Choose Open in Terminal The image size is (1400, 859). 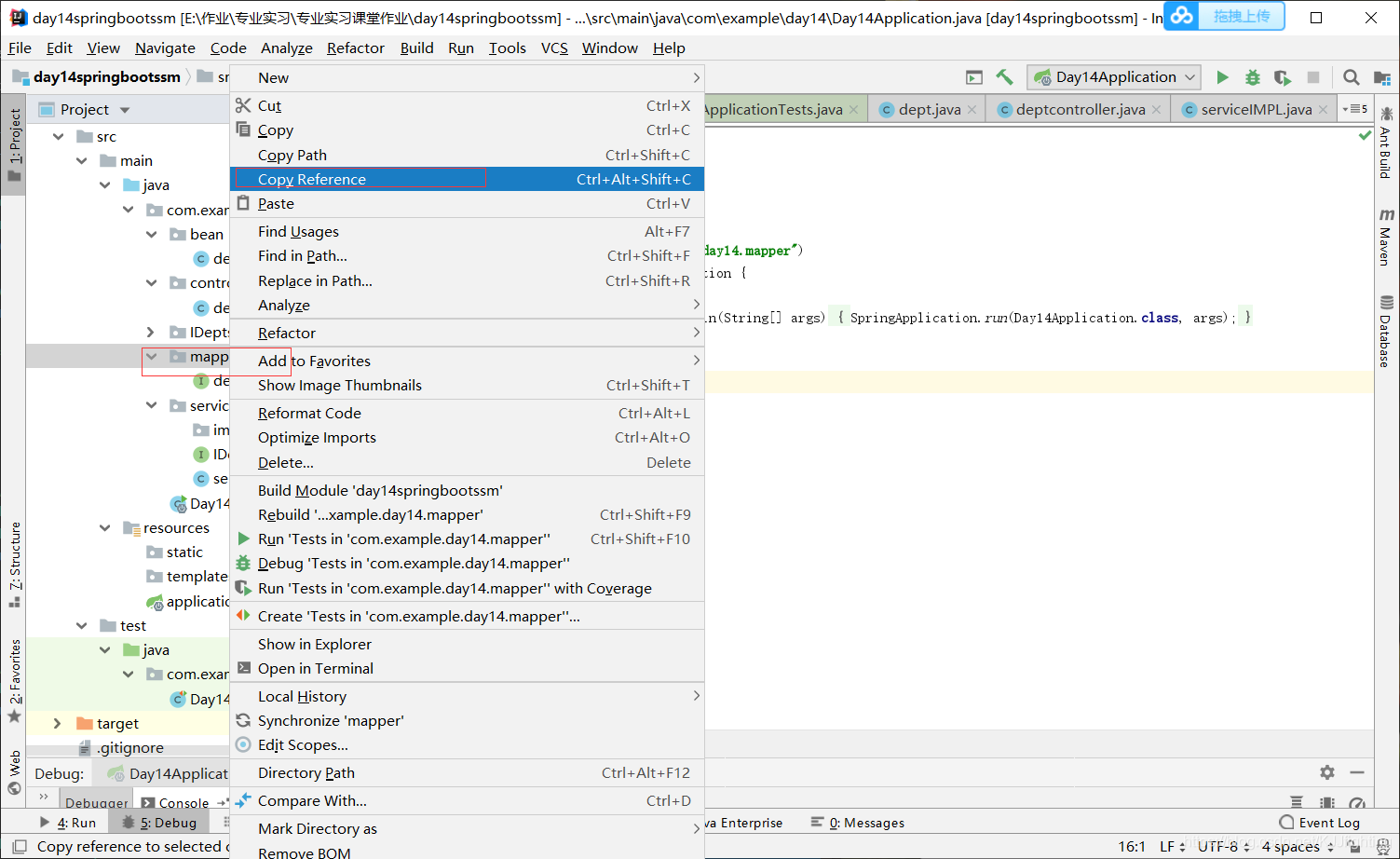(467, 668)
